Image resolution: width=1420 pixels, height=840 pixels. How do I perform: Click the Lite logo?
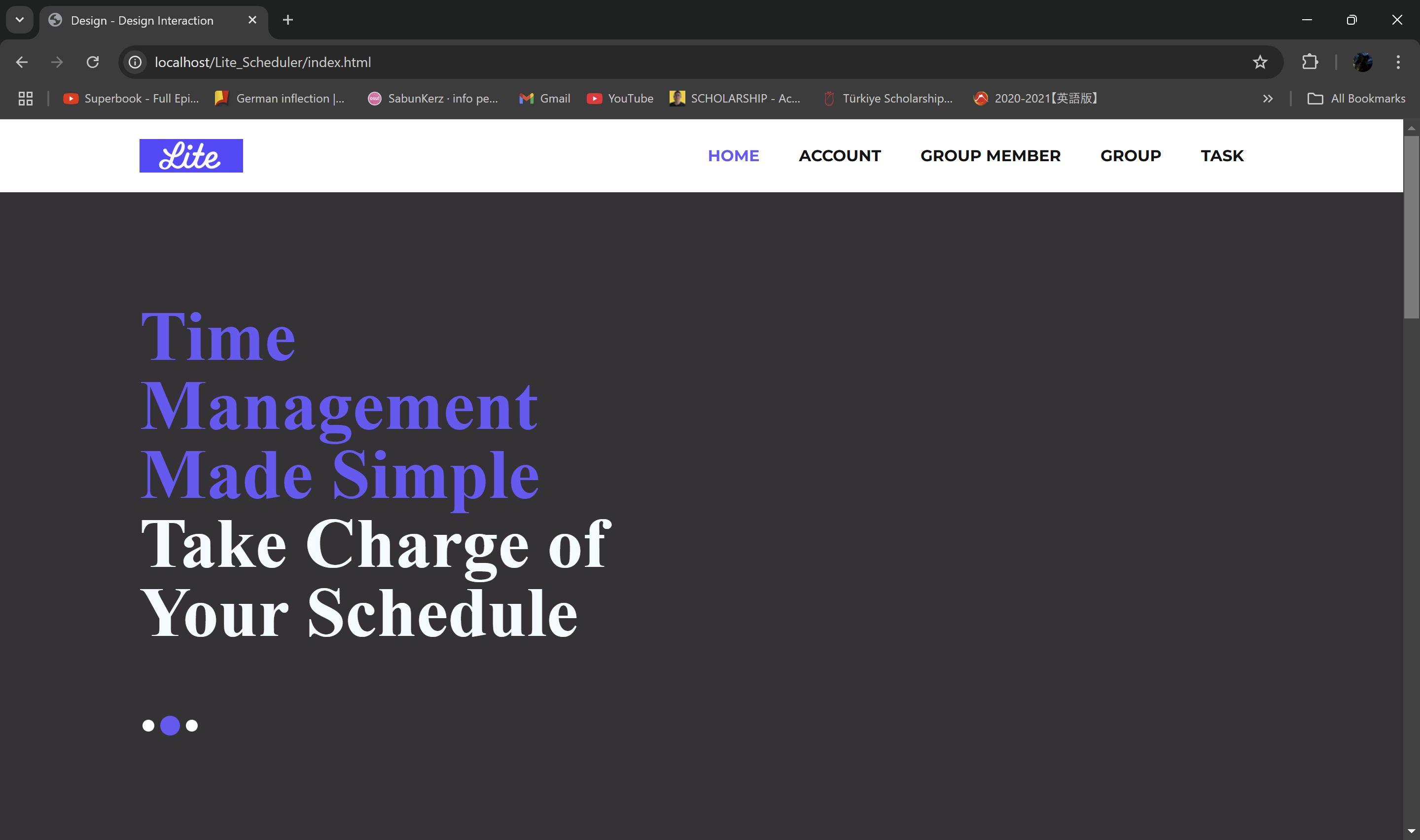click(x=191, y=156)
